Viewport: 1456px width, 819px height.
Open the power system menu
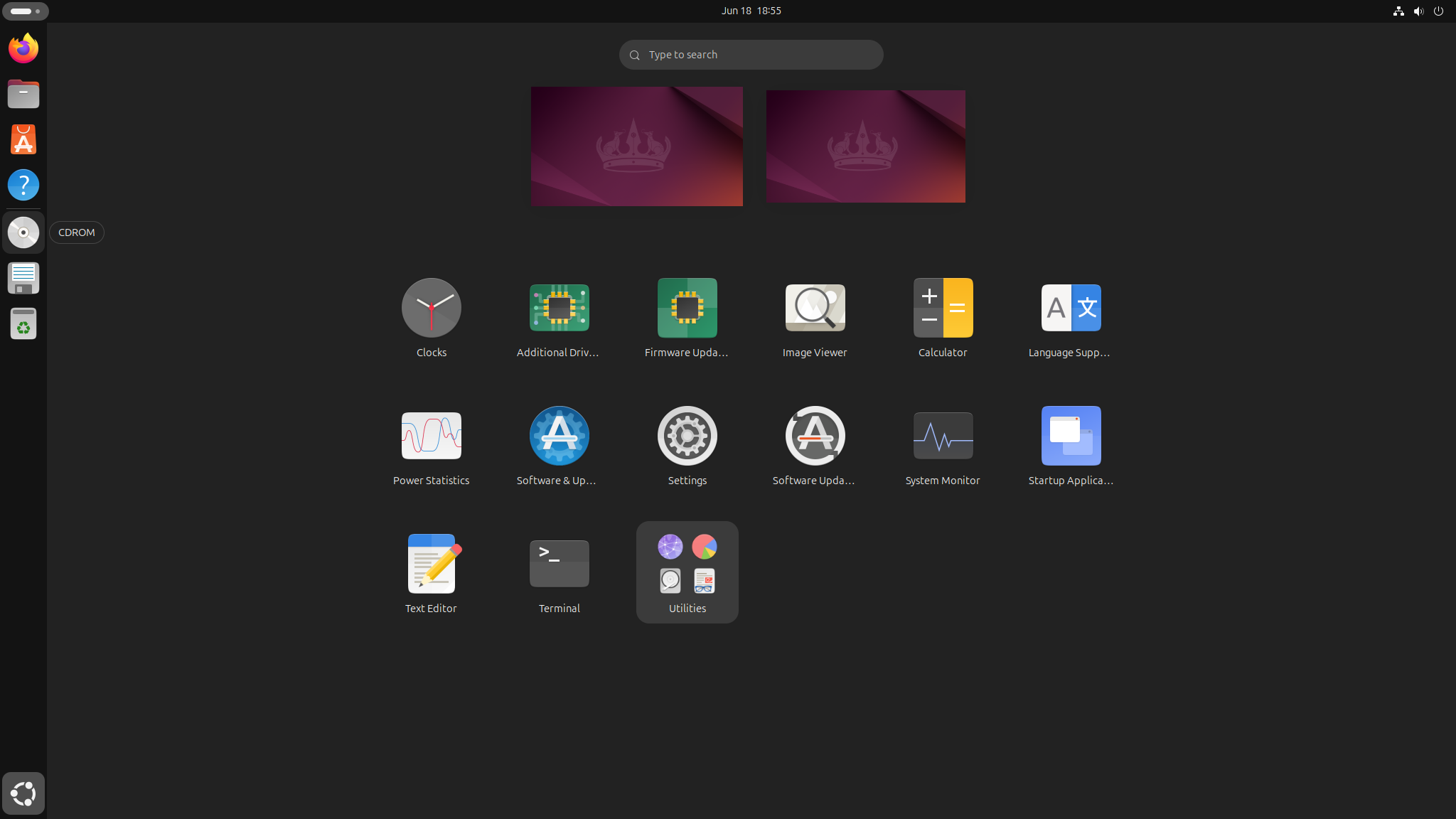[1438, 11]
